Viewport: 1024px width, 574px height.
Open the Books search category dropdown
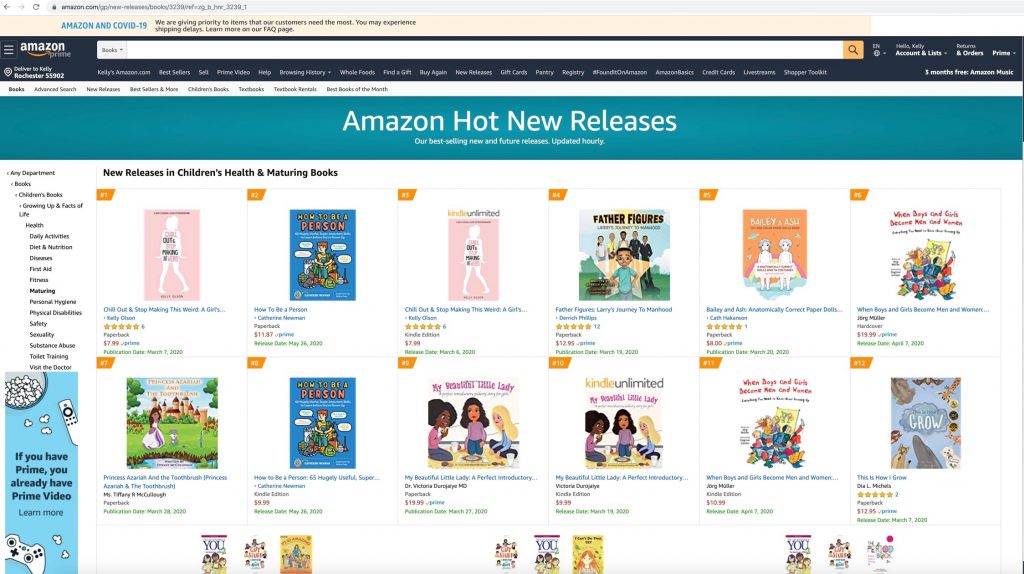(x=112, y=50)
